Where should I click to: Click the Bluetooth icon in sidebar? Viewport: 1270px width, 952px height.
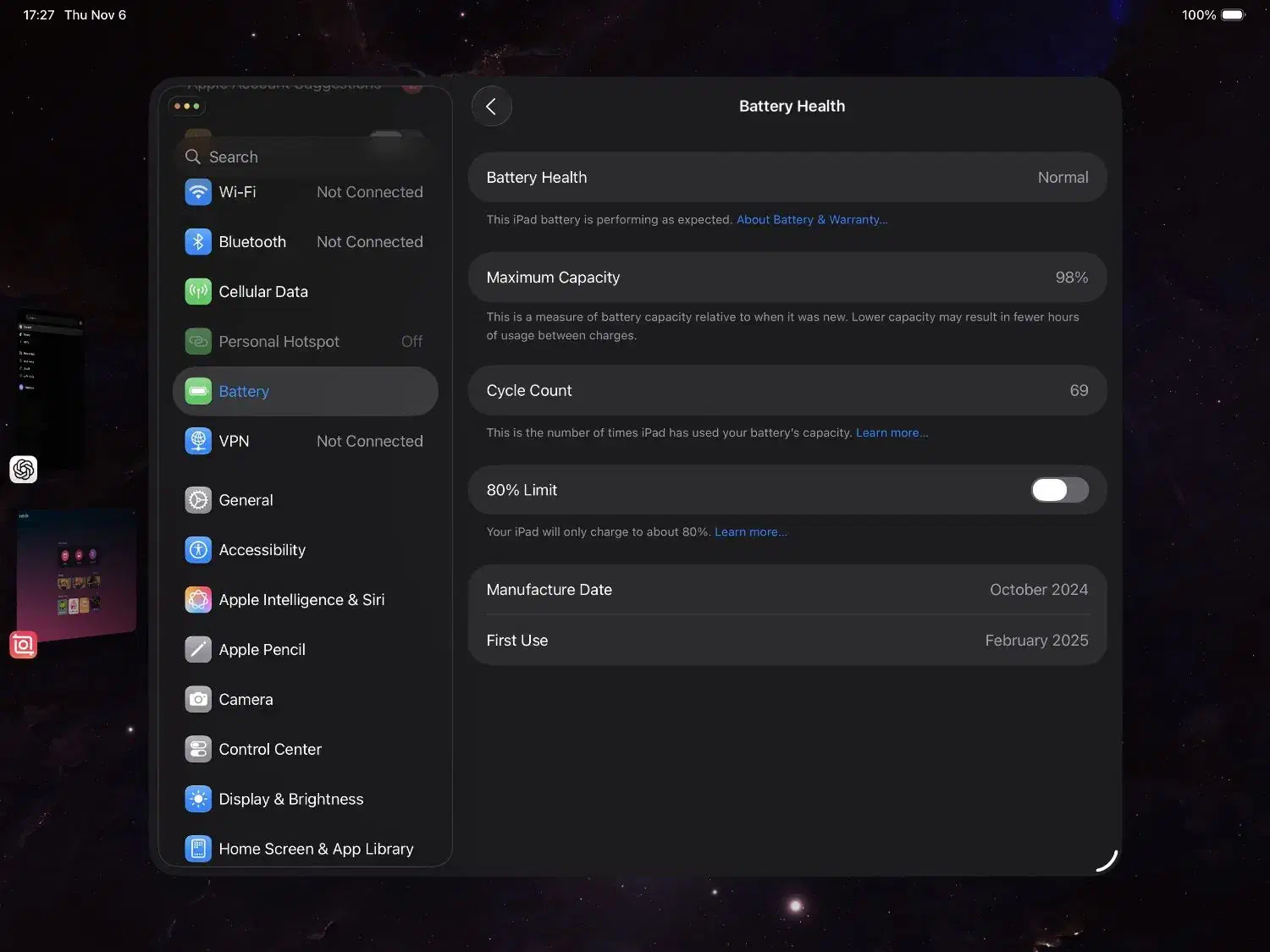(x=198, y=242)
